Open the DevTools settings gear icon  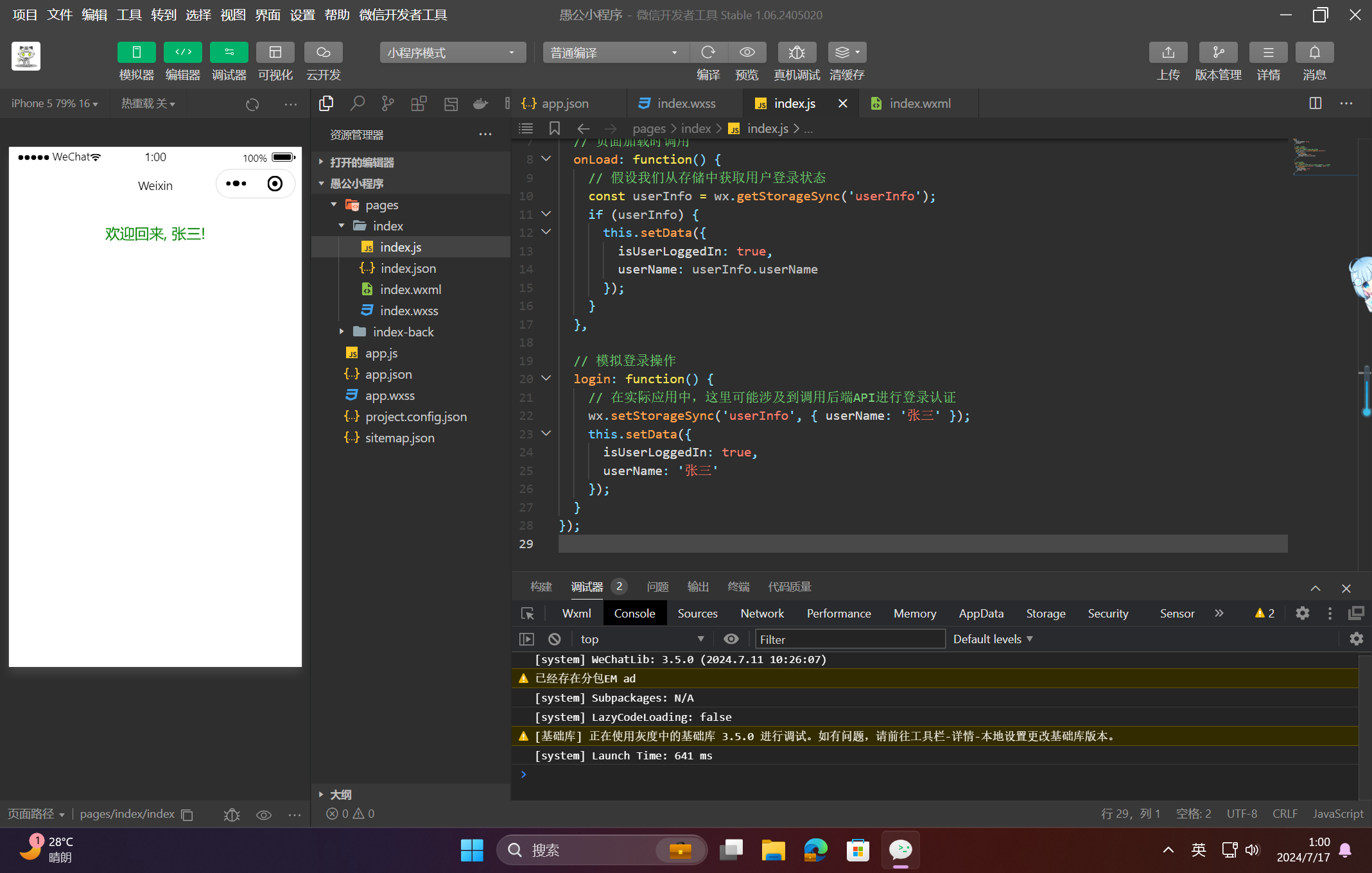click(1302, 613)
